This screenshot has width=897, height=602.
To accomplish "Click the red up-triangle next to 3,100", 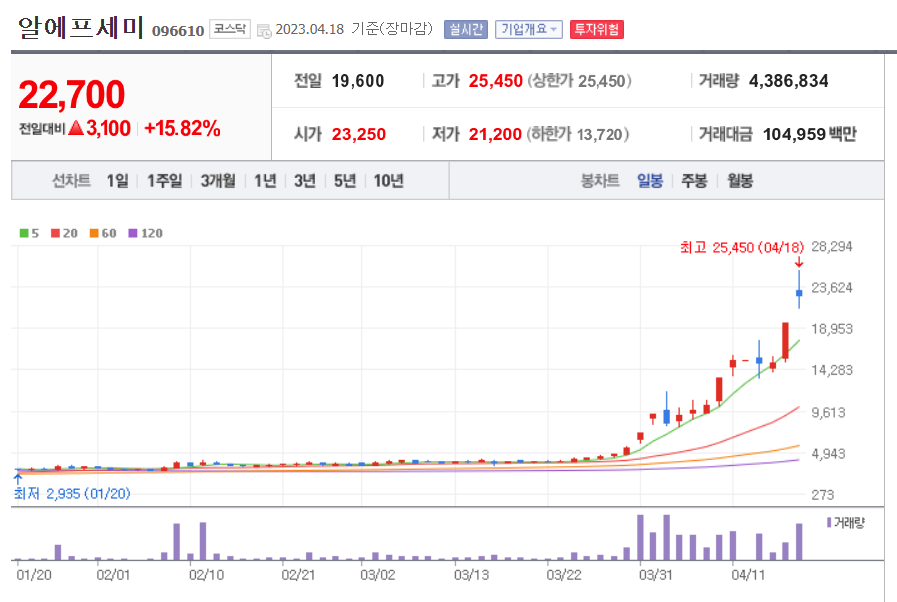I will coord(76,128).
